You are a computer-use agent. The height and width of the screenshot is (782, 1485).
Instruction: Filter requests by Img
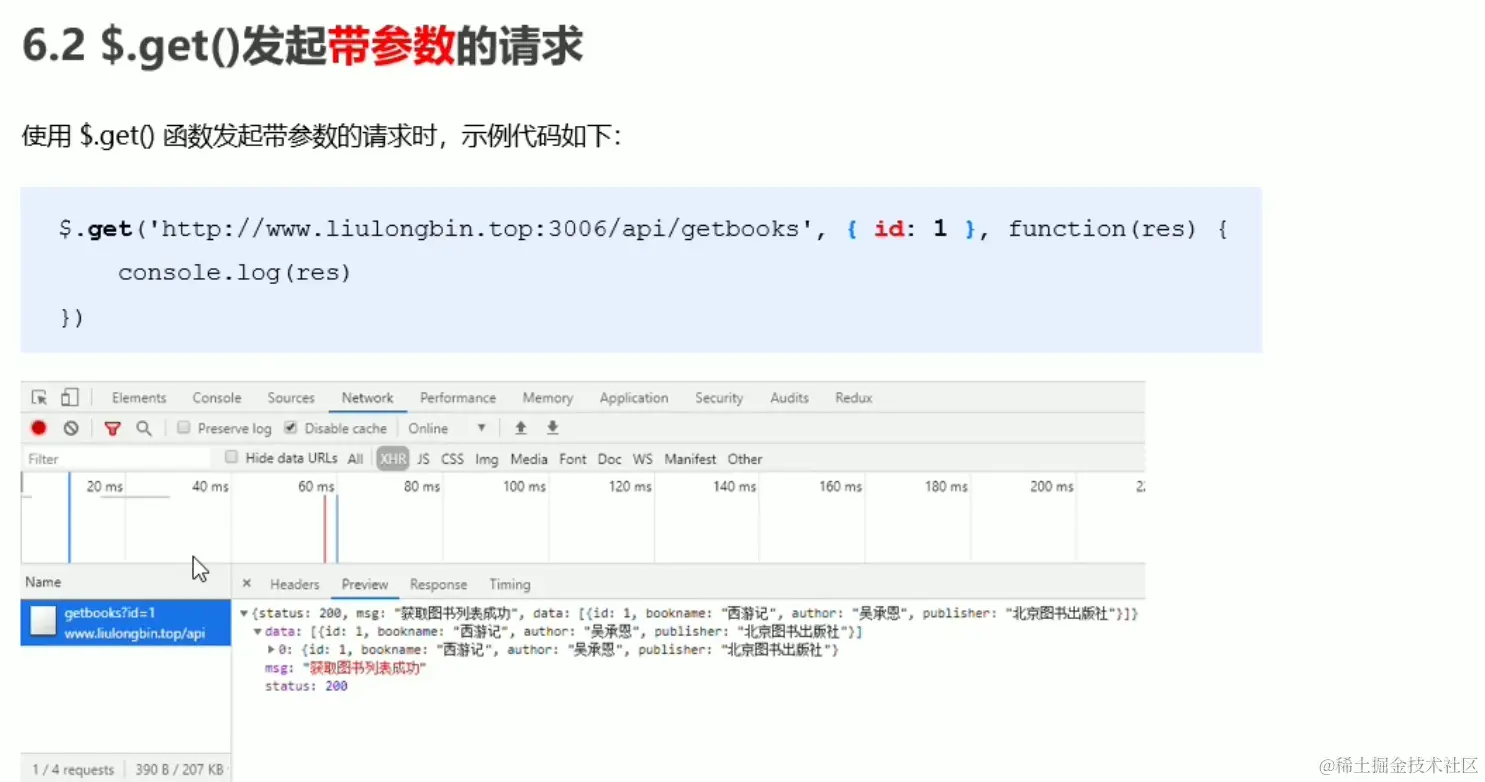point(487,459)
